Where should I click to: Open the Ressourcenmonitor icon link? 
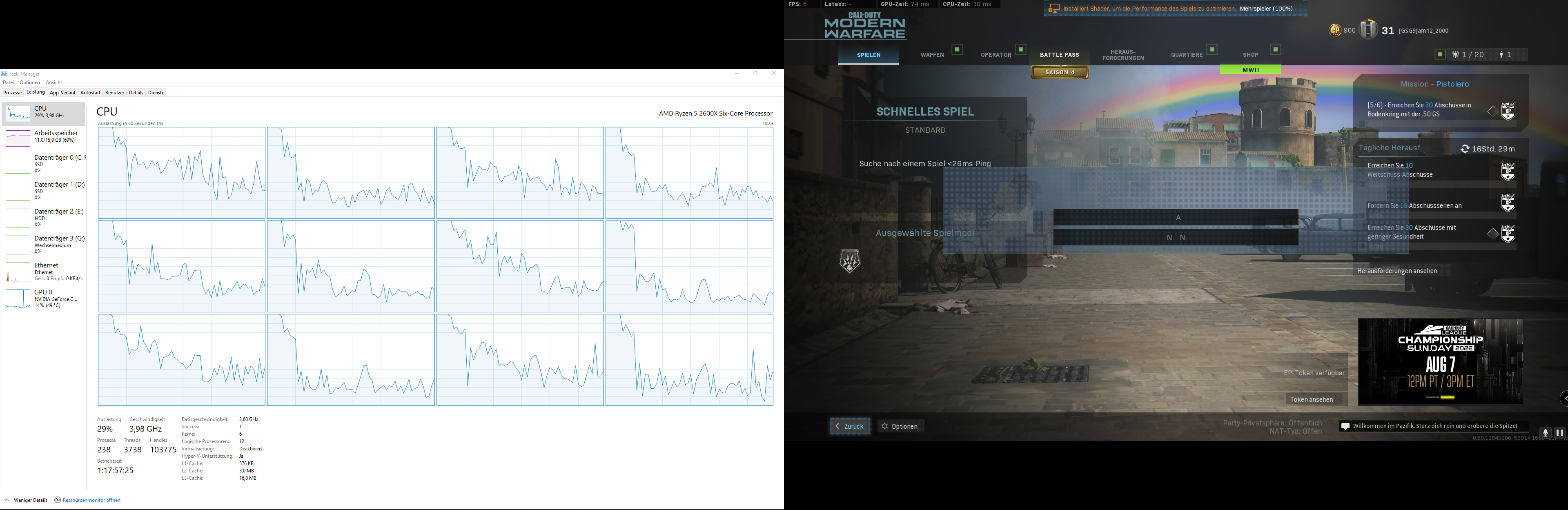[58, 500]
